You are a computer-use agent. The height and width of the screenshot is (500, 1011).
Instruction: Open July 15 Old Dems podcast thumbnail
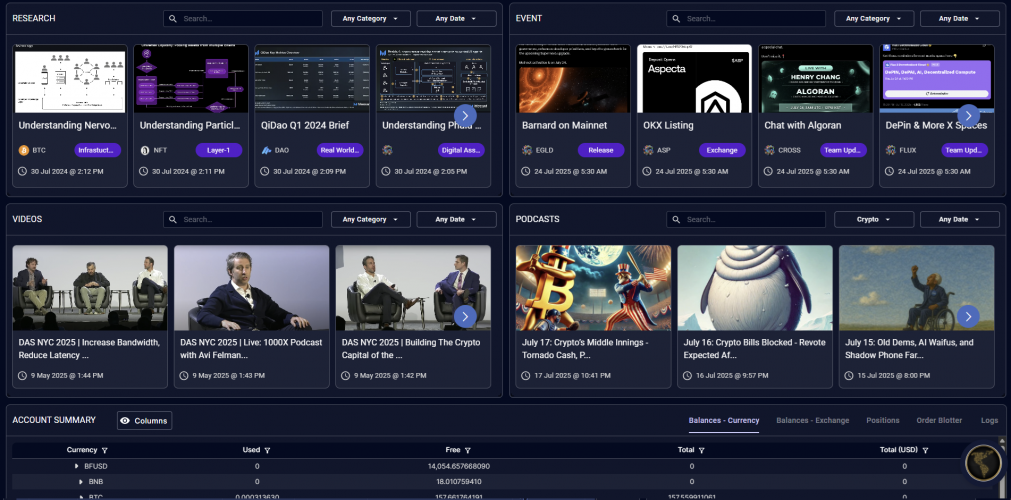coord(916,288)
